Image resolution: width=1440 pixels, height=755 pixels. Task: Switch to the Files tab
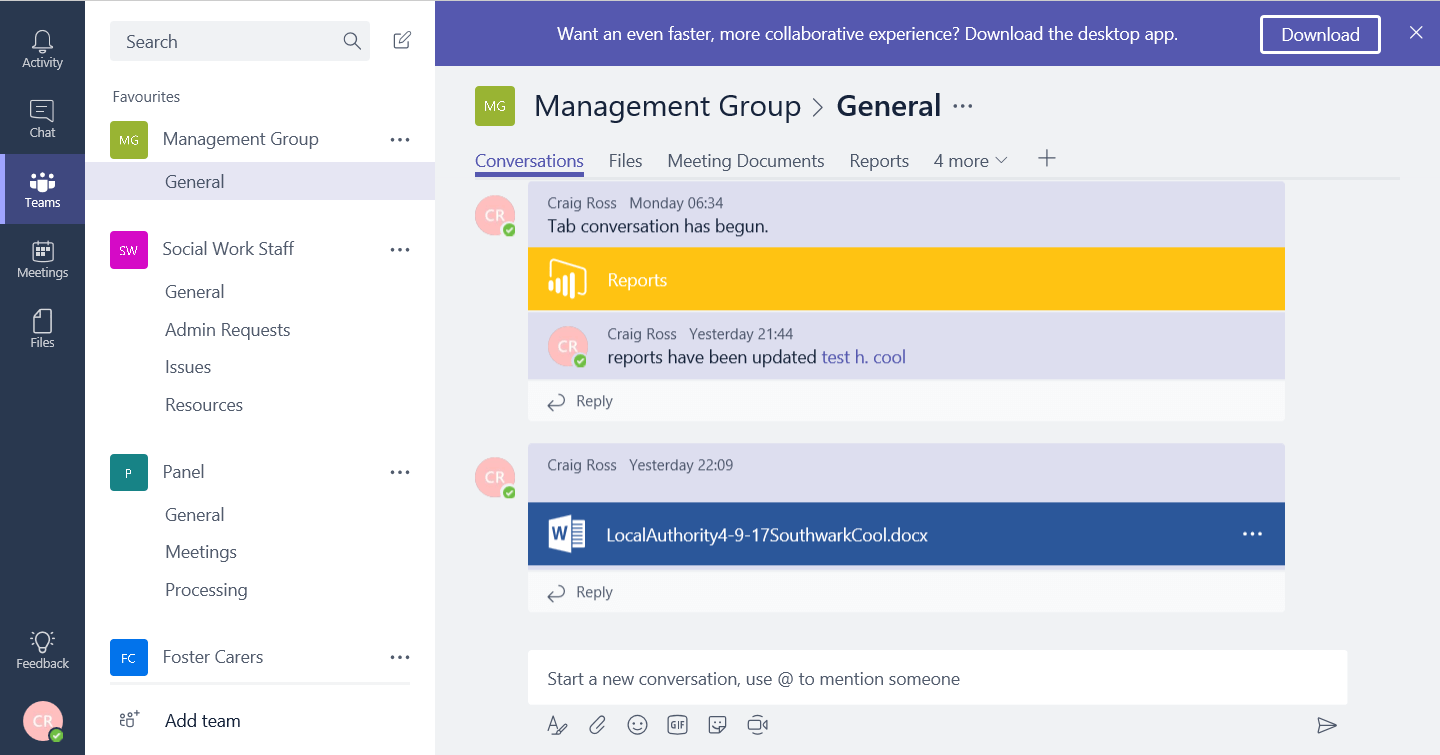tap(625, 161)
